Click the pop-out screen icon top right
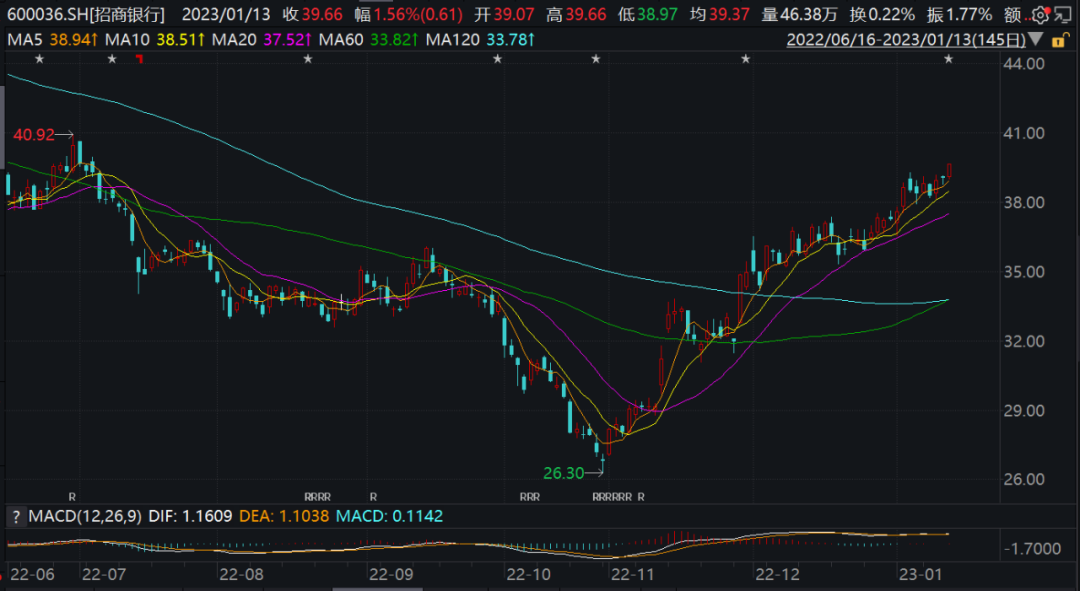1080x591 pixels. (x=1063, y=15)
